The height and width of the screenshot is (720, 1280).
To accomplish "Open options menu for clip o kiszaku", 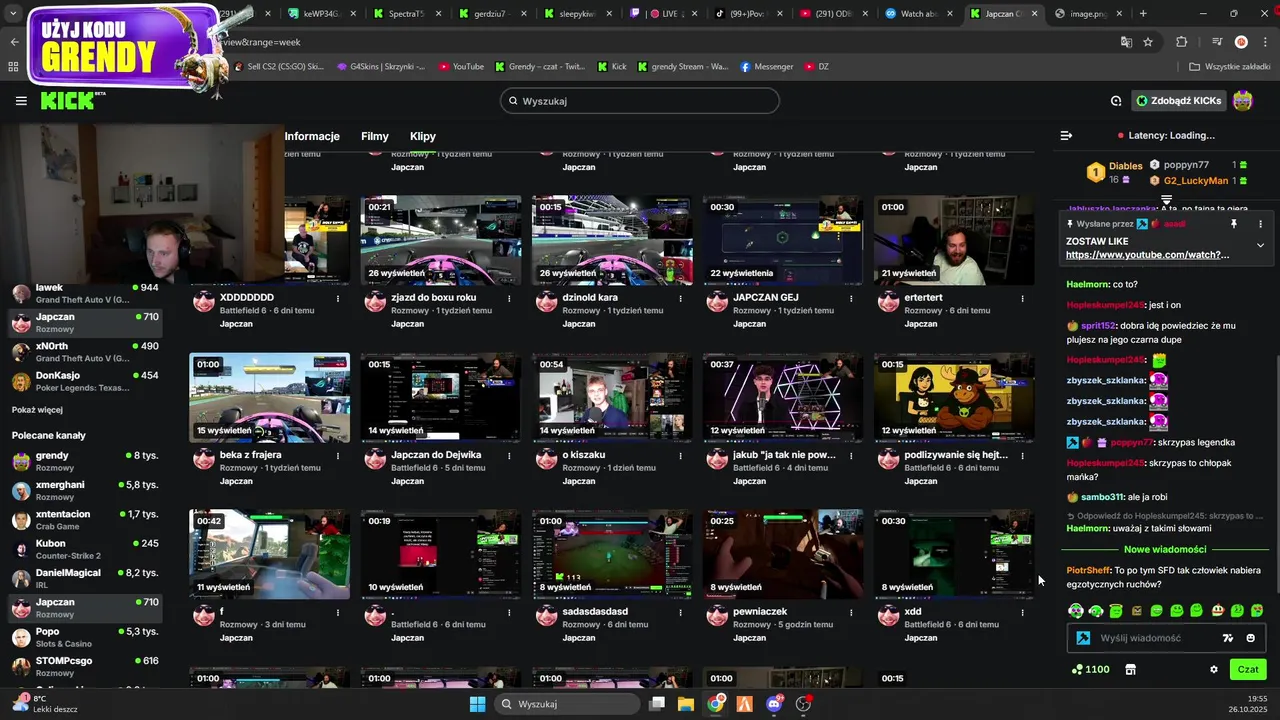I will [680, 455].
